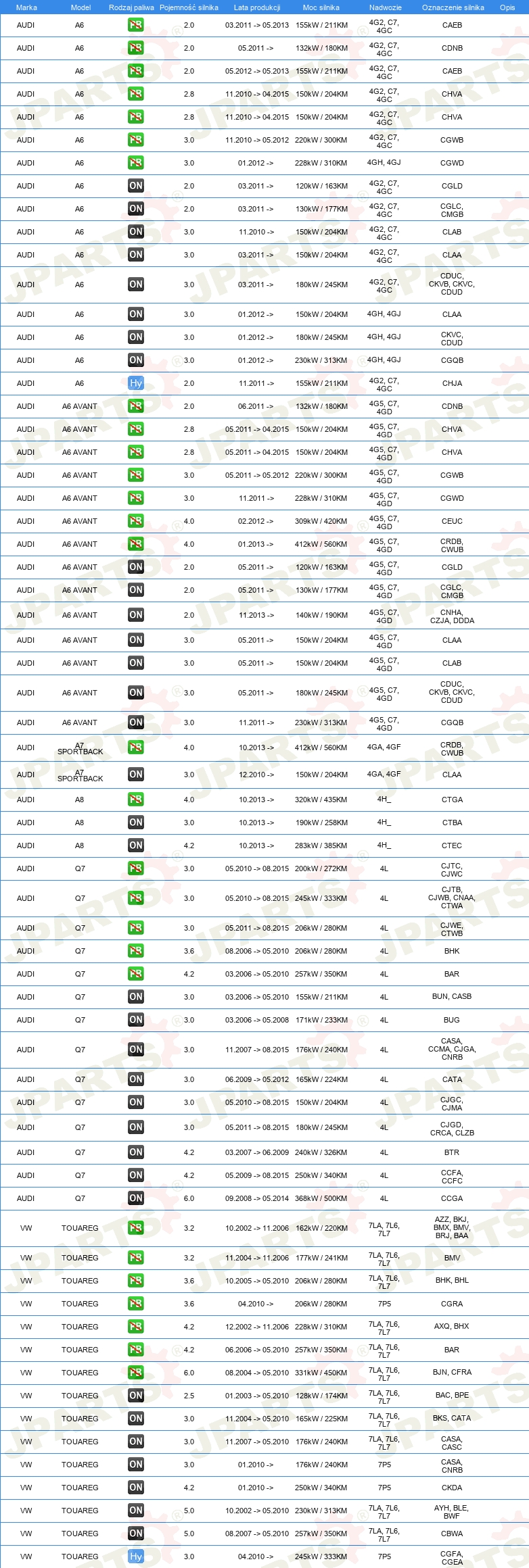529x1568 pixels.
Task: Click the power cell '320kW / 435KM'
Action: pyautogui.click(x=321, y=800)
